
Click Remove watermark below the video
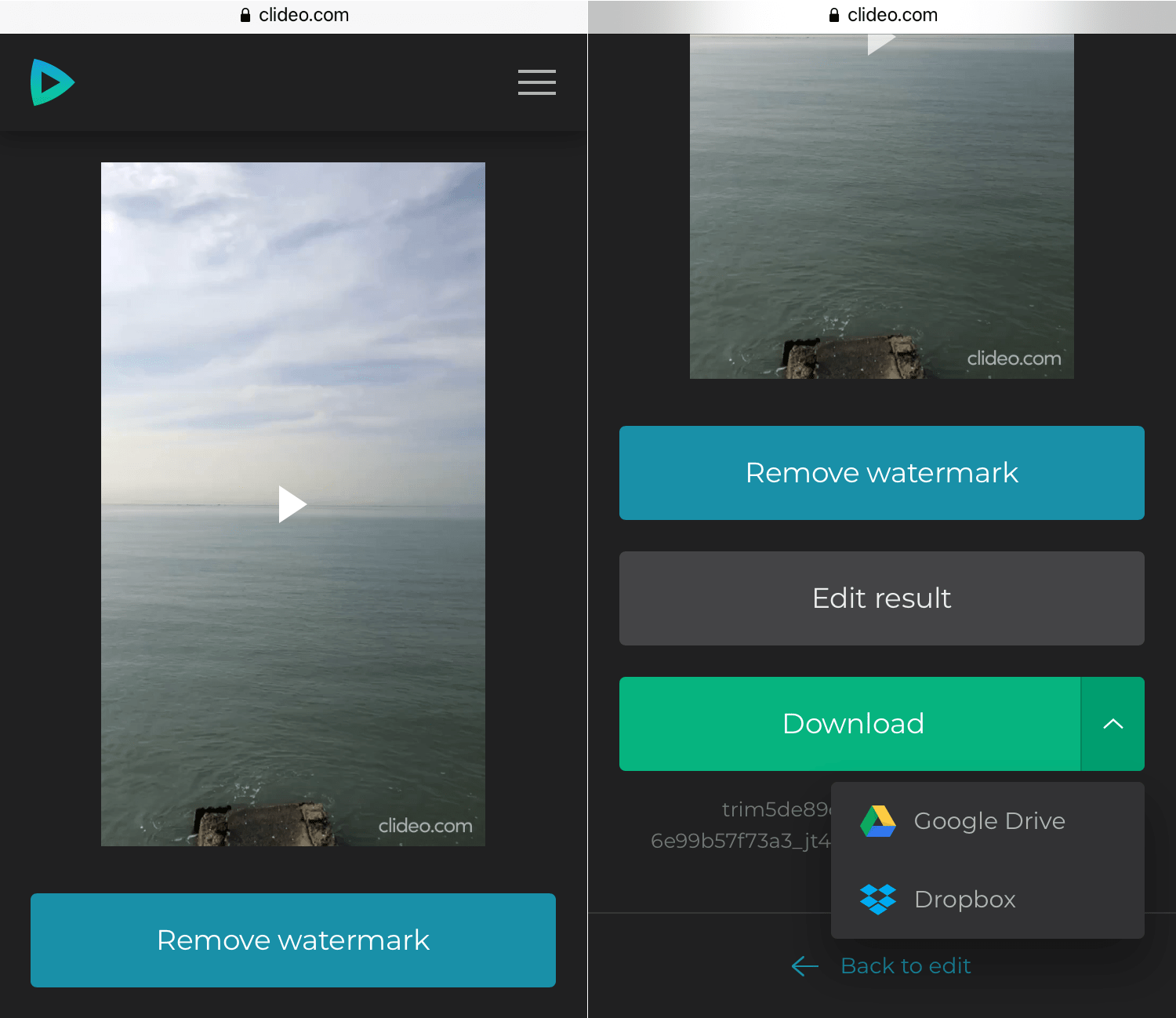tap(292, 940)
